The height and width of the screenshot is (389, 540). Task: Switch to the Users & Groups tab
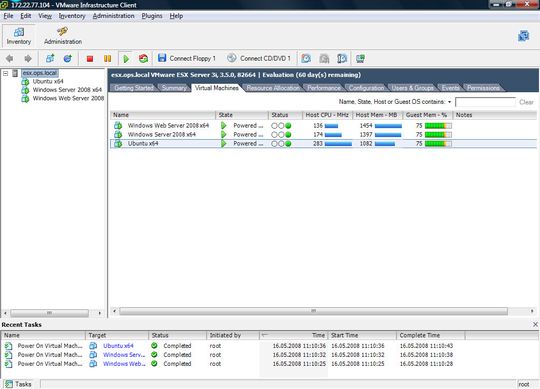point(412,88)
